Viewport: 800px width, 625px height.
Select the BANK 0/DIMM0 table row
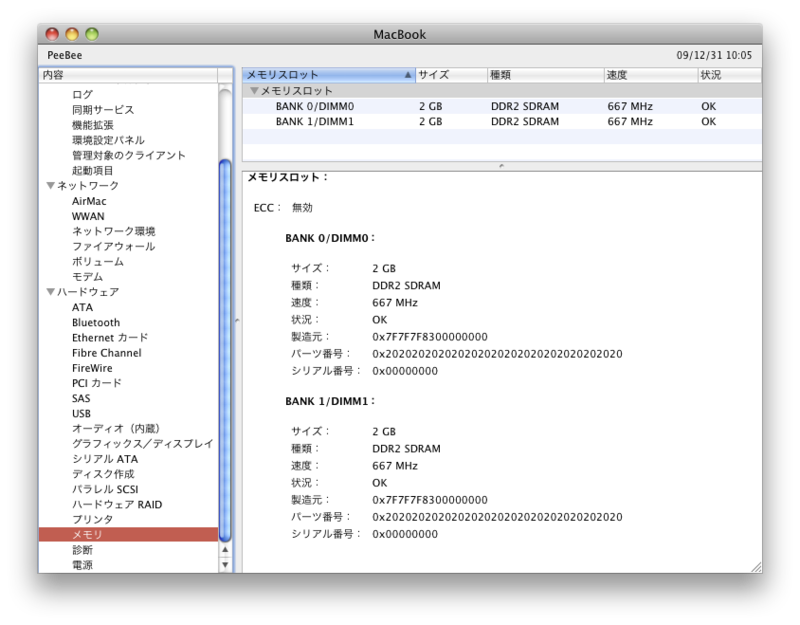click(502, 106)
